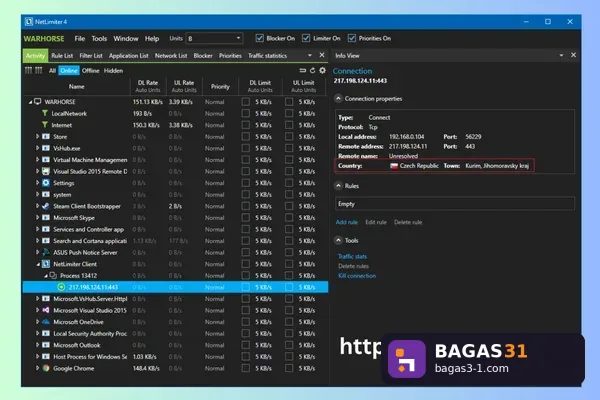
Task: Click the NetLimiter 4 title bar app icon
Action: [x=29, y=22]
